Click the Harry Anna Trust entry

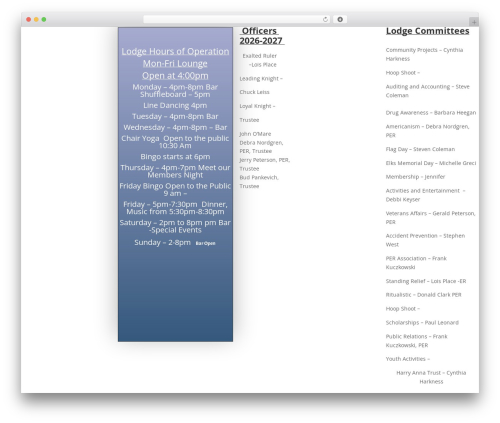click(x=431, y=377)
